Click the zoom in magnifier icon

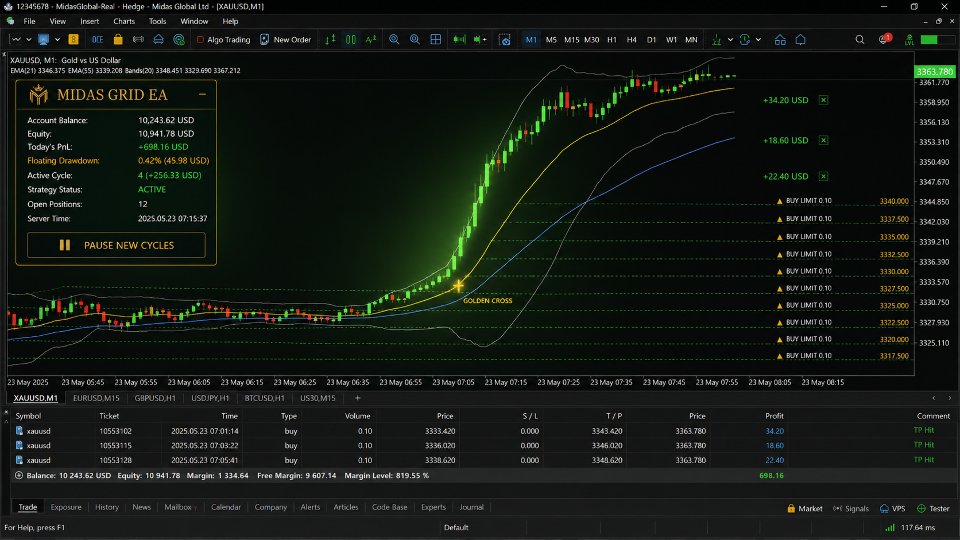[x=394, y=39]
